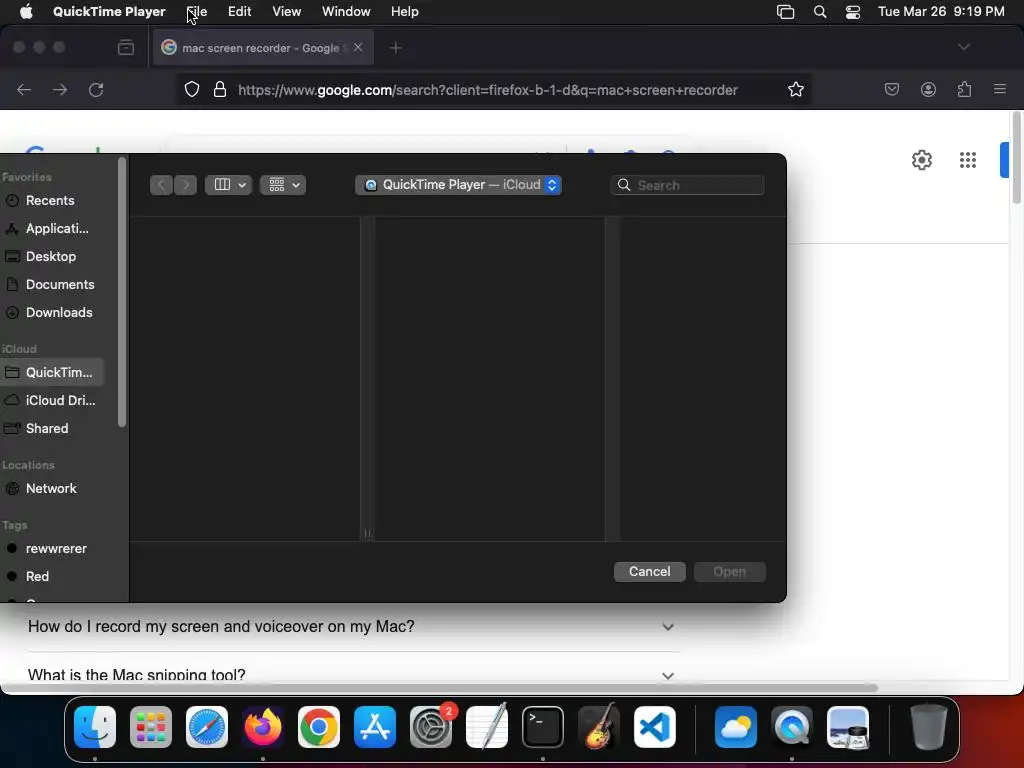Select Applications in the sidebar
Viewport: 1024px width, 768px height.
point(50,229)
